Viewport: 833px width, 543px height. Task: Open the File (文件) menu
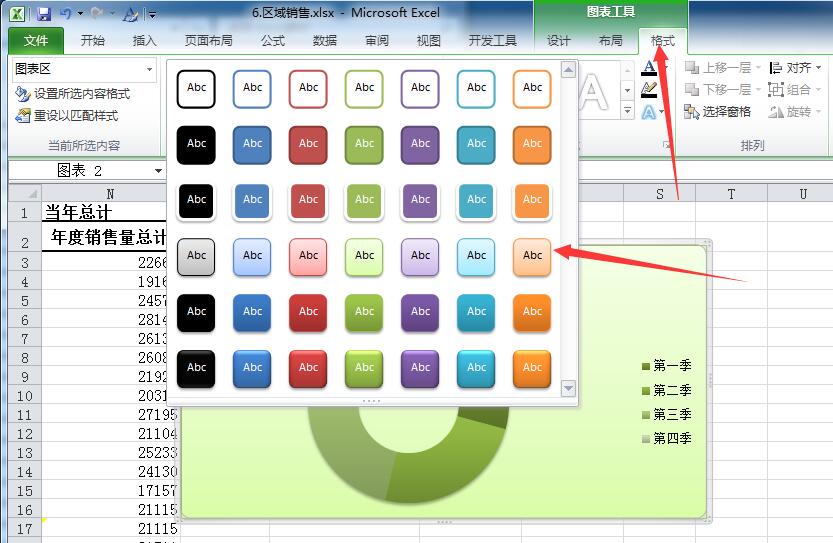coord(36,41)
